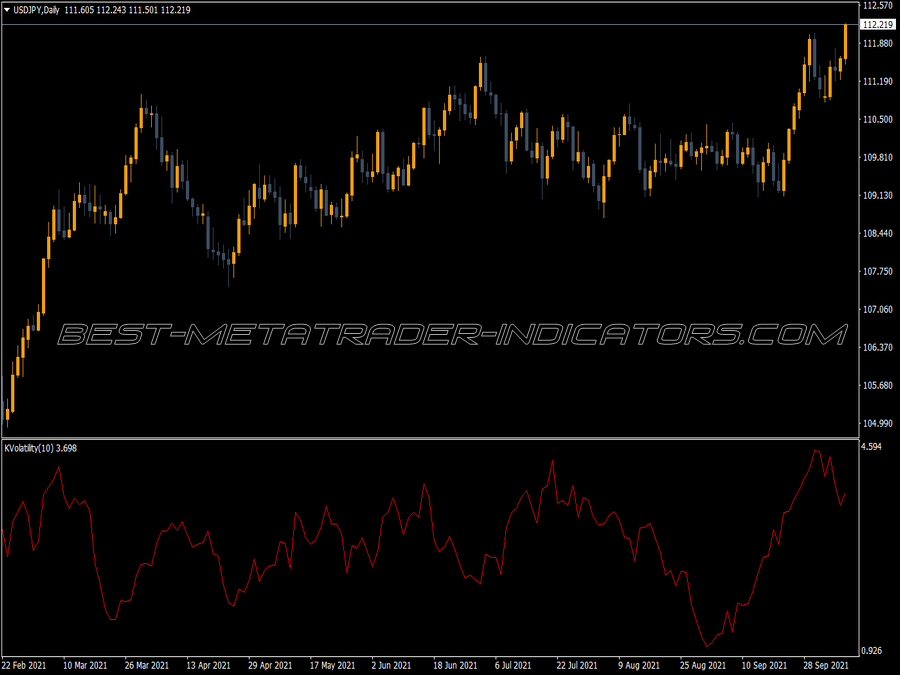Click the 105.680 price scale value
The height and width of the screenshot is (675, 900).
(x=878, y=385)
